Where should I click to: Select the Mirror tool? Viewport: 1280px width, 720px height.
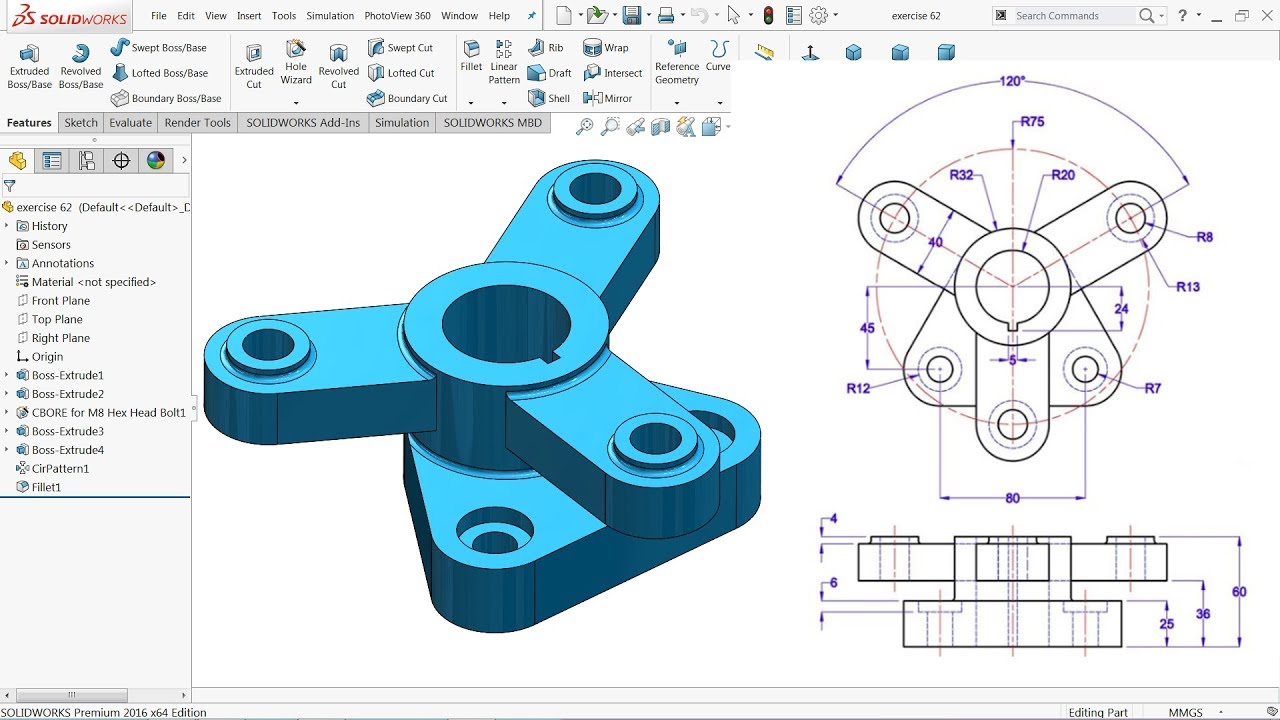click(x=607, y=98)
